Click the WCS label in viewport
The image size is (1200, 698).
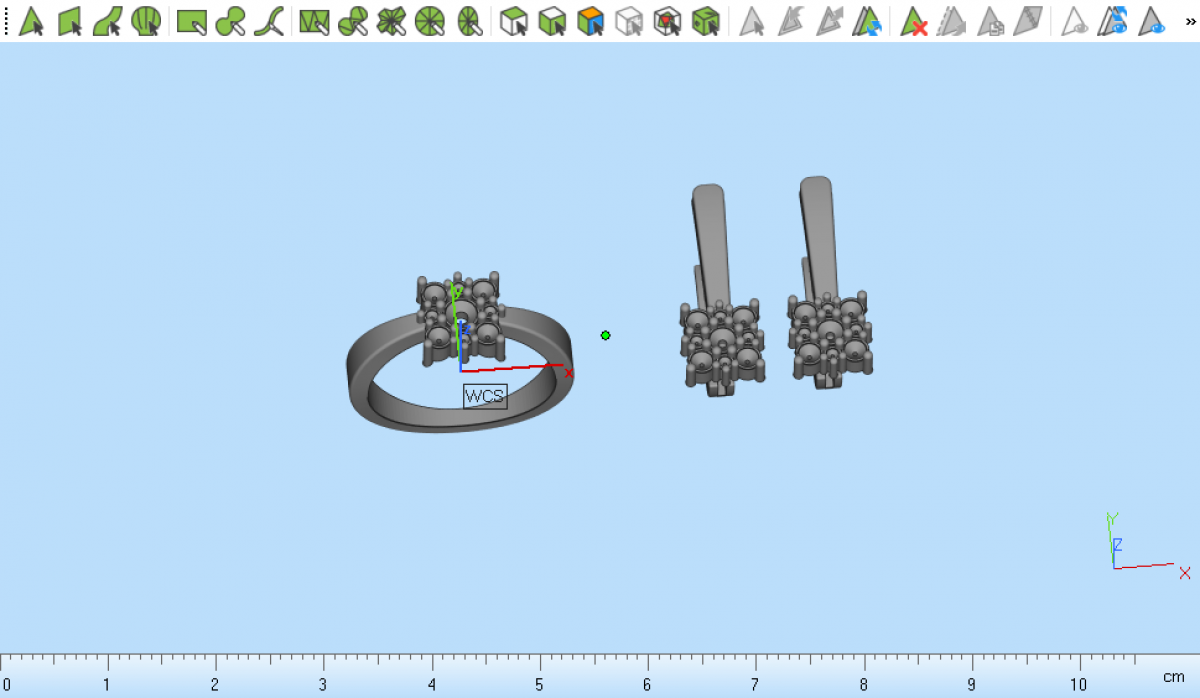coord(485,396)
